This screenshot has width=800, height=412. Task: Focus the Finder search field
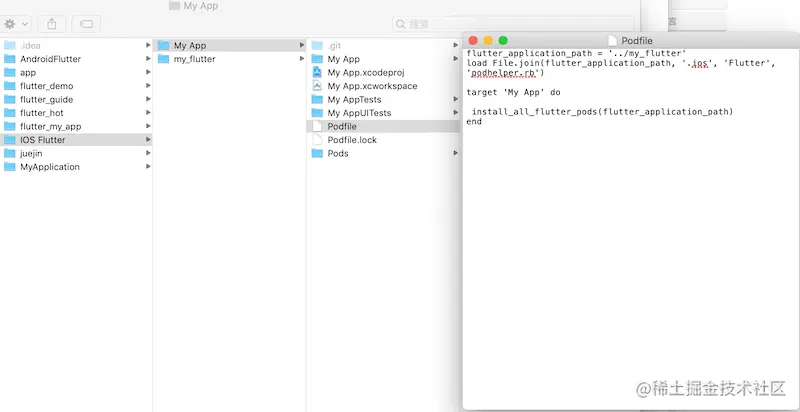pyautogui.click(x=513, y=24)
